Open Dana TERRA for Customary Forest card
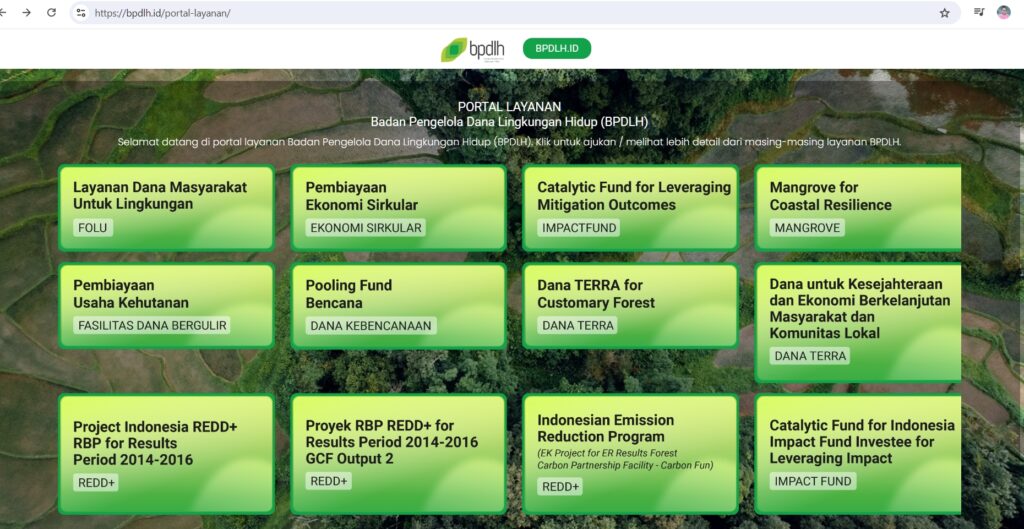 [630, 305]
